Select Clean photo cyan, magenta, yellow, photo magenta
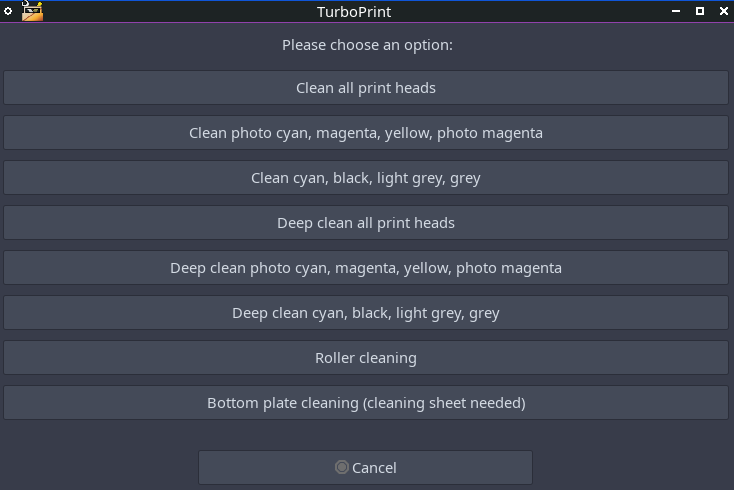This screenshot has height=490, width=734. point(366,133)
